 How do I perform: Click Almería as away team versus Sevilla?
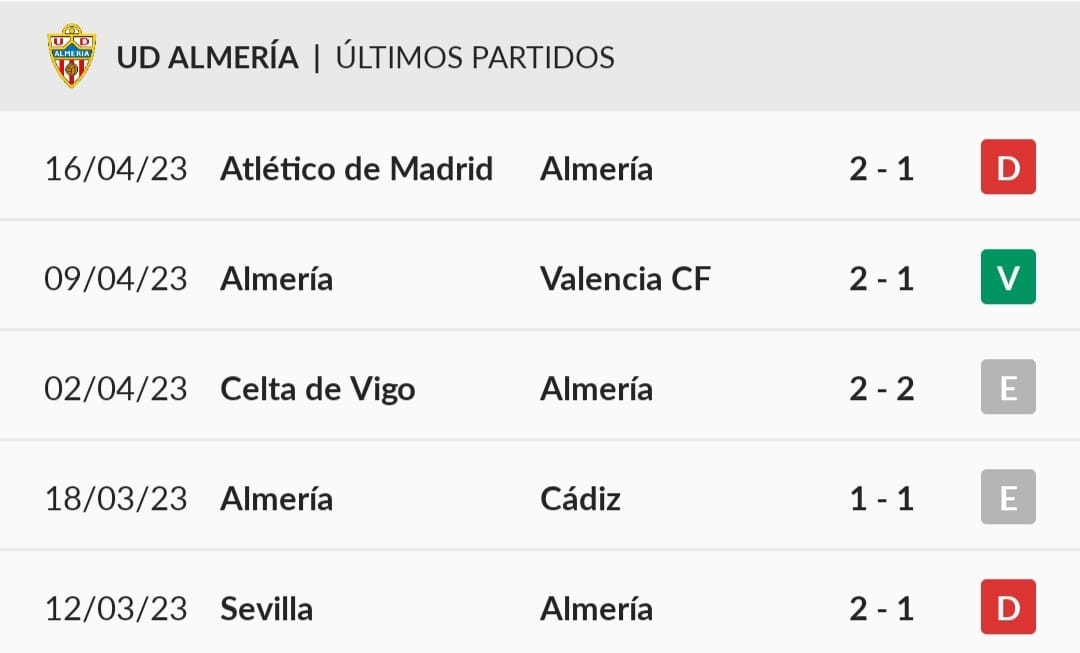[596, 609]
